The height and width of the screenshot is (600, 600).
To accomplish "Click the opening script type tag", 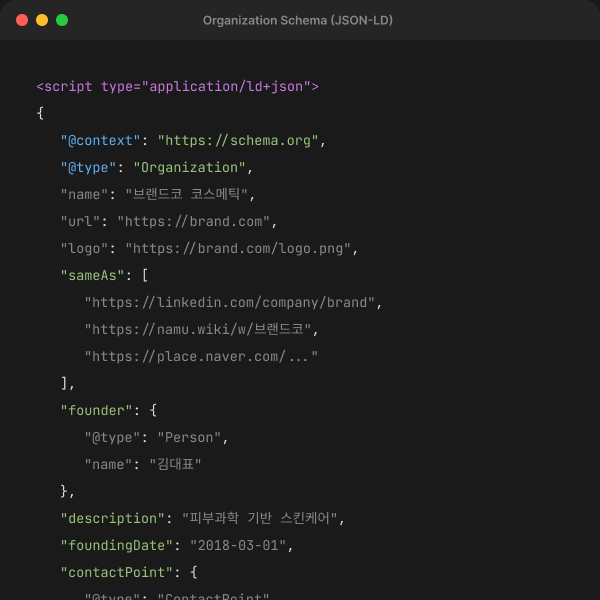I will (x=177, y=86).
